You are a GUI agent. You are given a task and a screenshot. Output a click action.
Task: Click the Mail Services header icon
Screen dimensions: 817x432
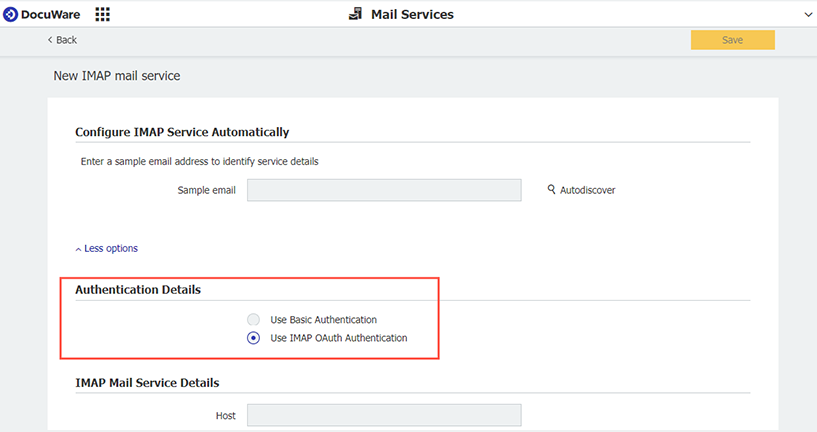tap(355, 14)
